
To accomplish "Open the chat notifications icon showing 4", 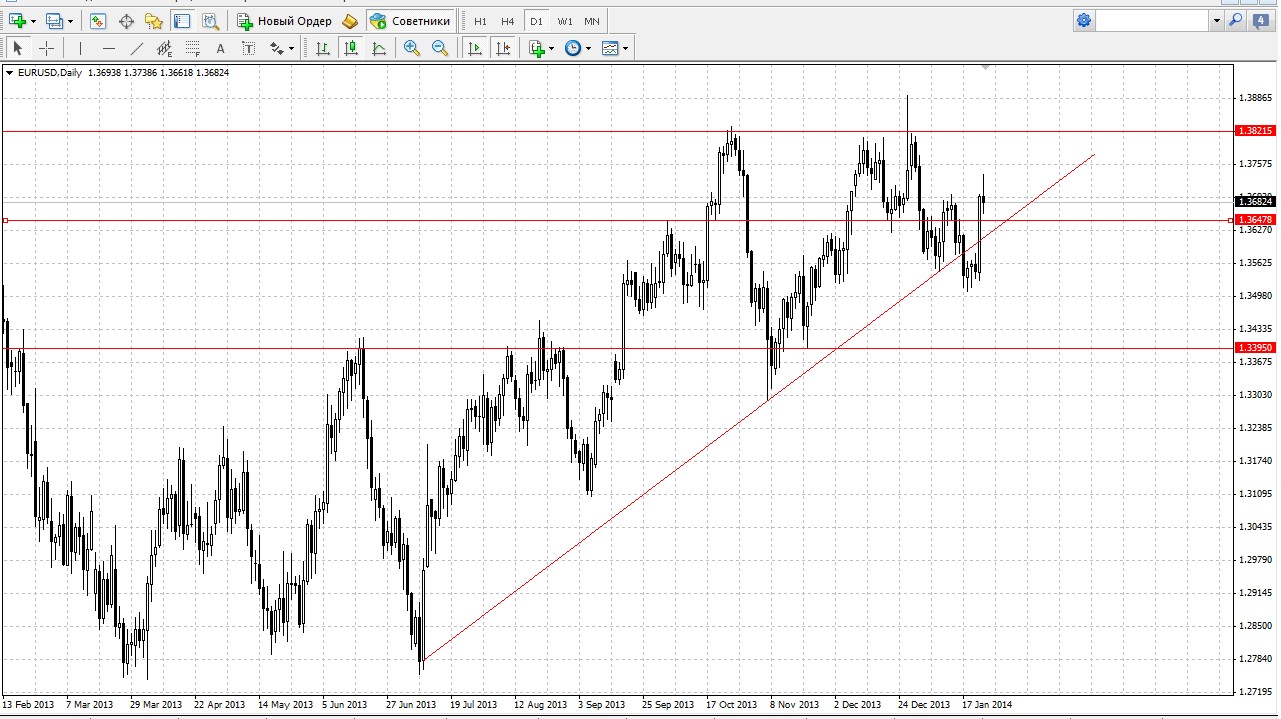I will (1261, 20).
